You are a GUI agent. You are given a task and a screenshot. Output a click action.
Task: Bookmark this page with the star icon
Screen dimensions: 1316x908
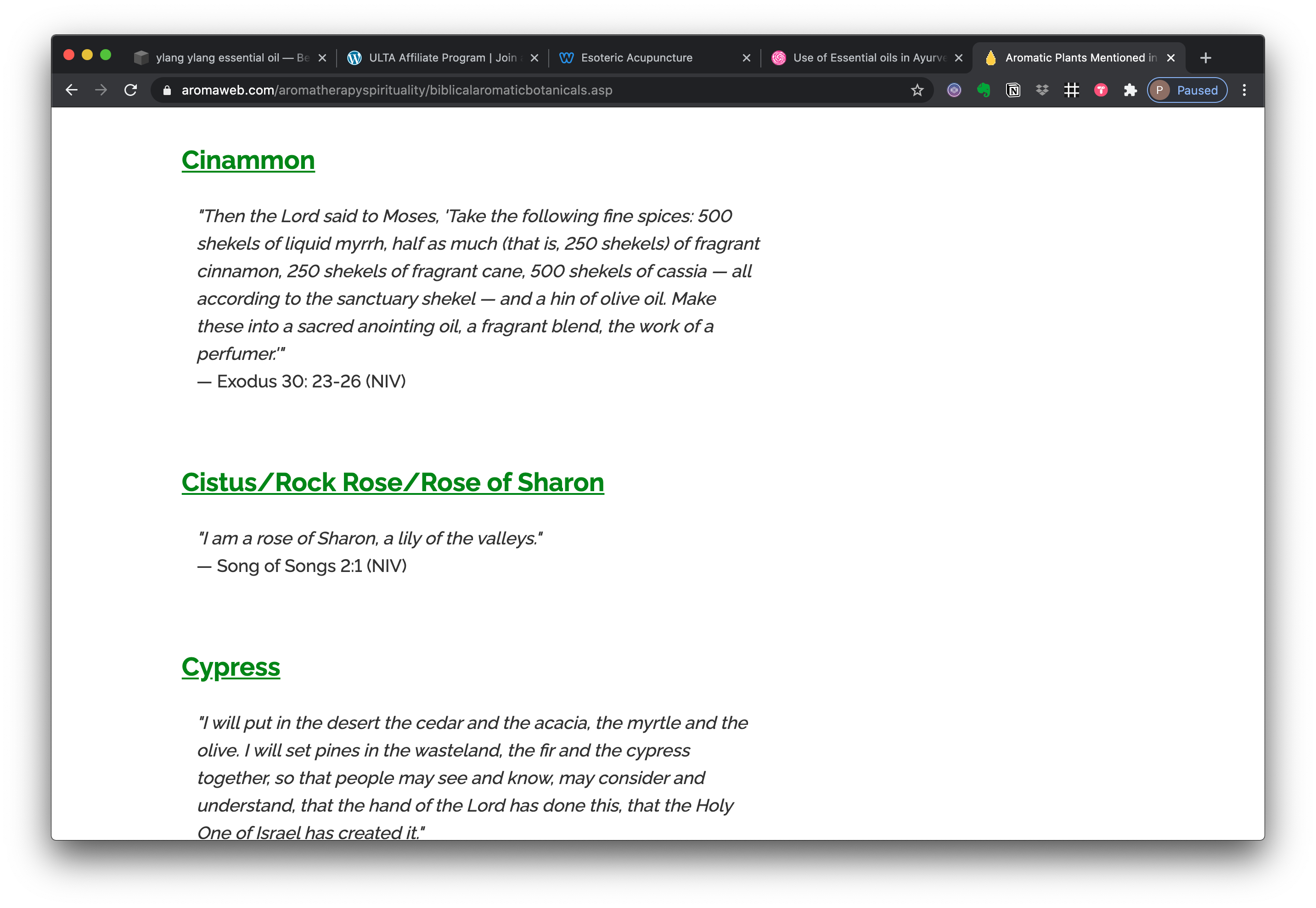917,90
